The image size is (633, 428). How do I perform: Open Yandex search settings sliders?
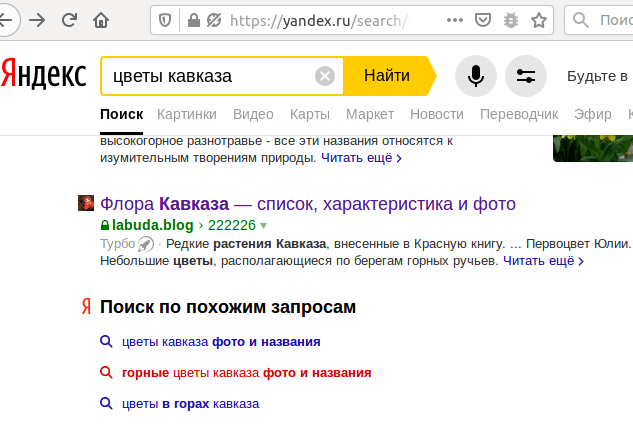tap(526, 76)
